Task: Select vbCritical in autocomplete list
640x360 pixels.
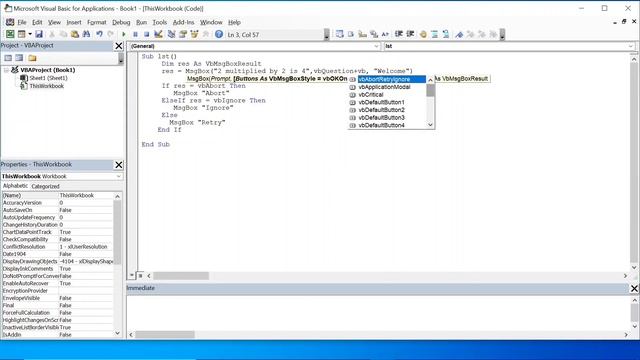Action: point(387,95)
